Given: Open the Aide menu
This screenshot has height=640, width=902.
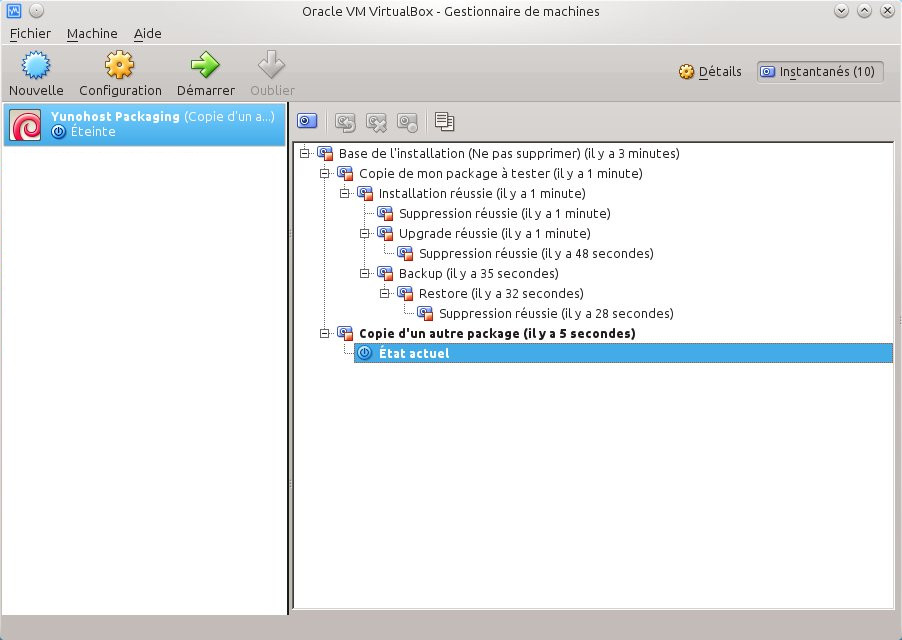Looking at the screenshot, I should (x=147, y=33).
